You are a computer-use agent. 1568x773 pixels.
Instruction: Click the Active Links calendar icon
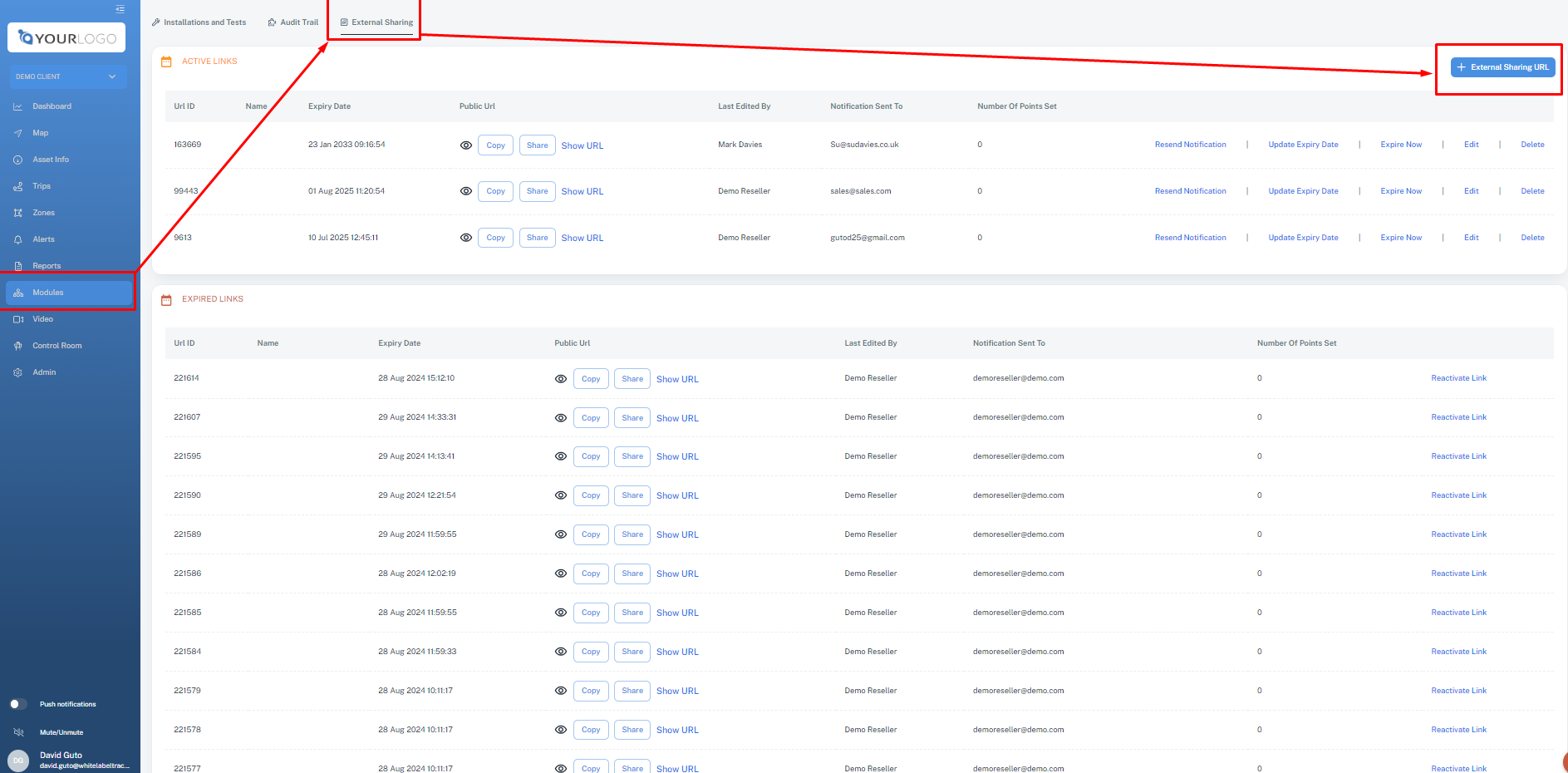166,62
